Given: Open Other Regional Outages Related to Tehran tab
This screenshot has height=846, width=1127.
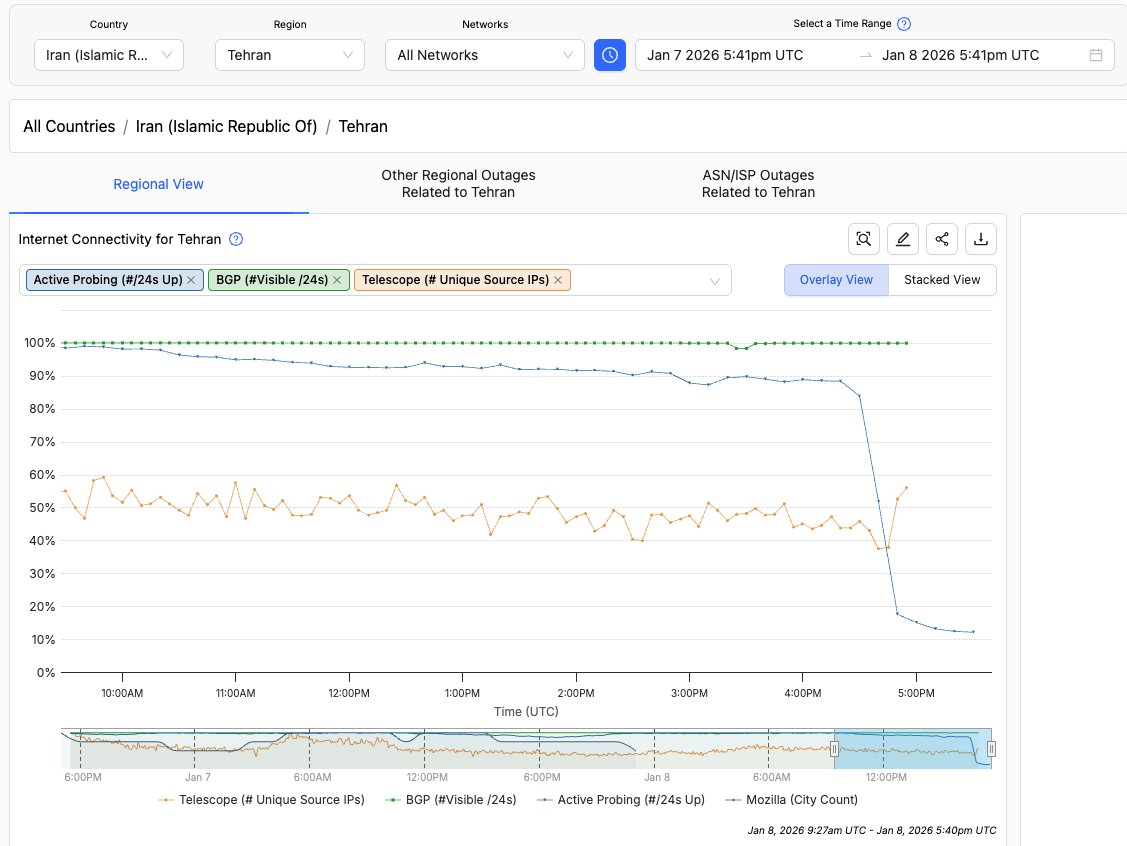Looking at the screenshot, I should pyautogui.click(x=459, y=184).
